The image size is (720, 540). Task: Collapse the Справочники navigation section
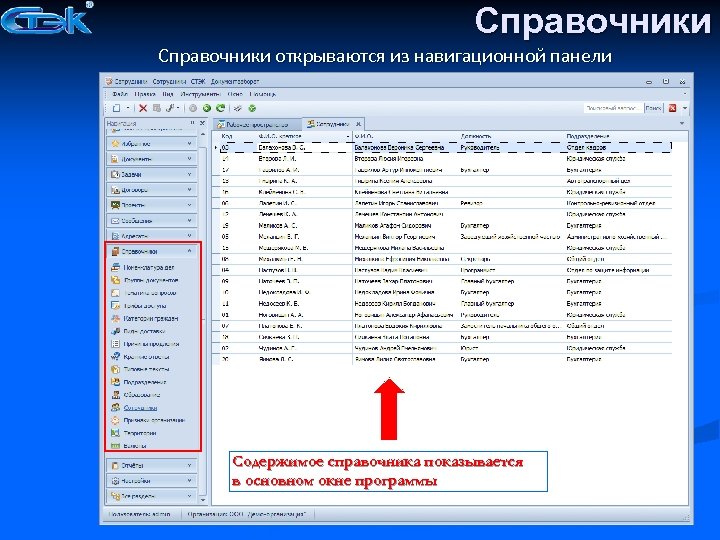point(152,251)
